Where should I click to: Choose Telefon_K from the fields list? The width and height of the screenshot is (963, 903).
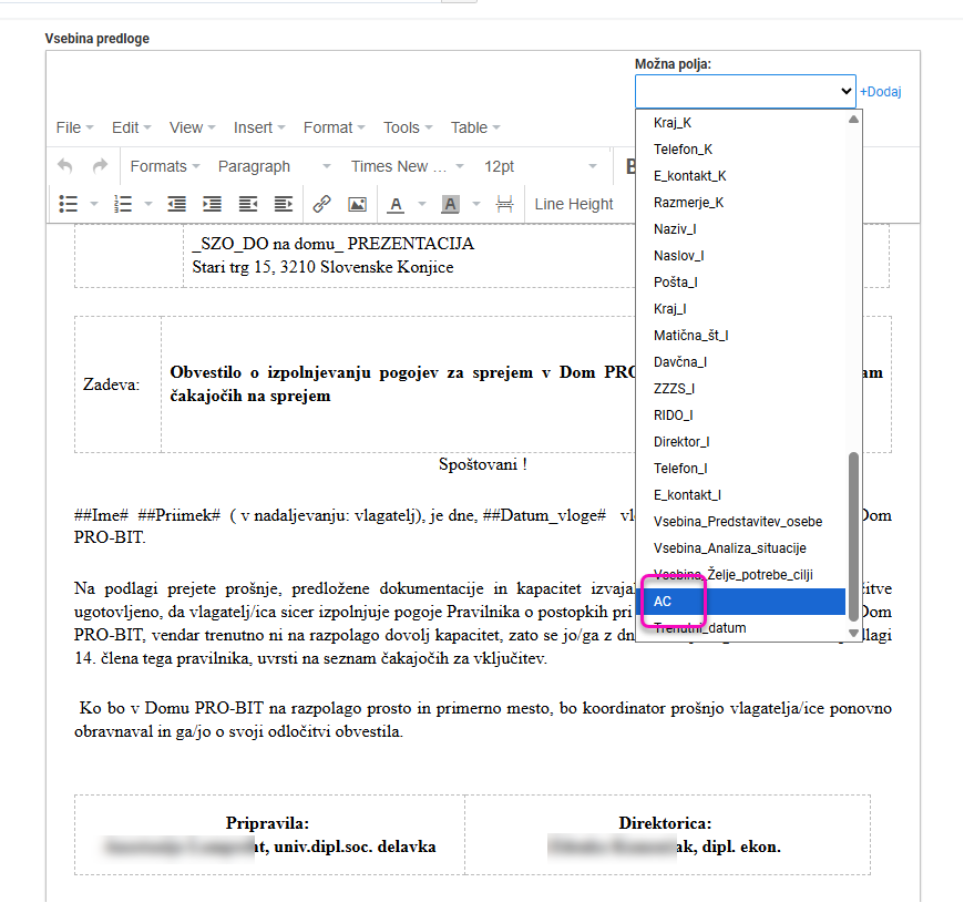pyautogui.click(x=741, y=149)
